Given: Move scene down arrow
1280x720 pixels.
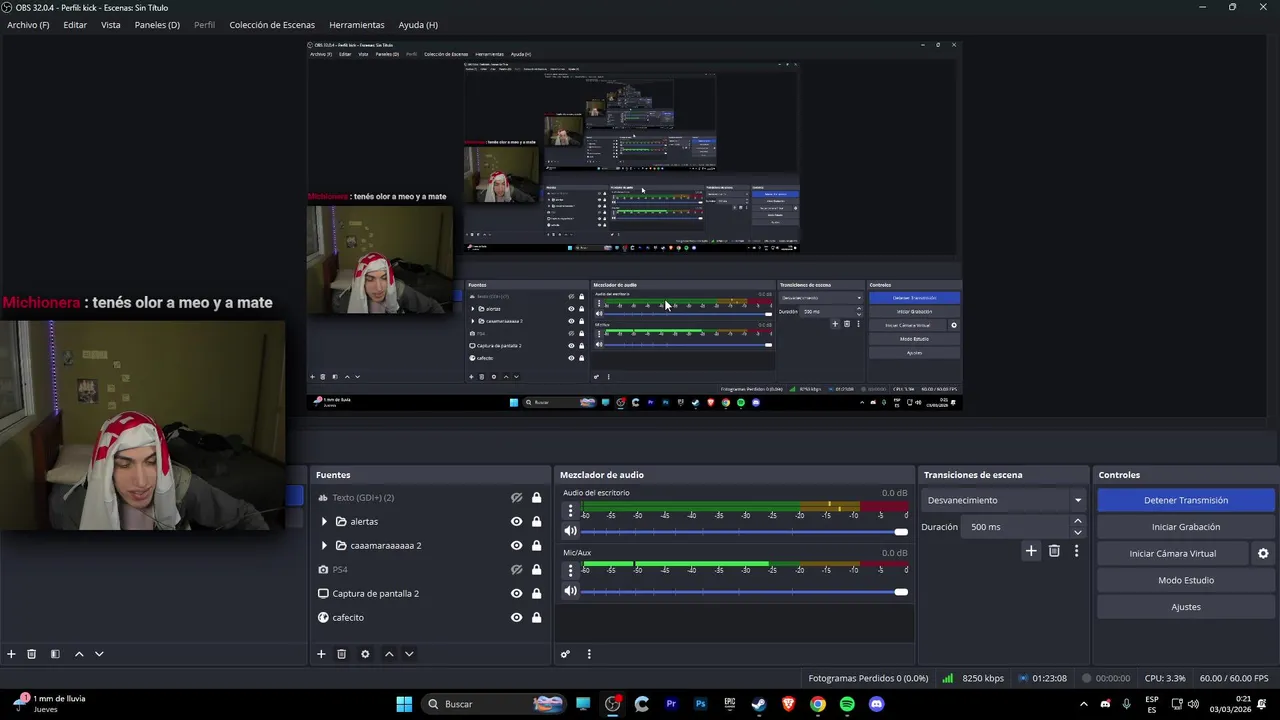Looking at the screenshot, I should [x=99, y=654].
